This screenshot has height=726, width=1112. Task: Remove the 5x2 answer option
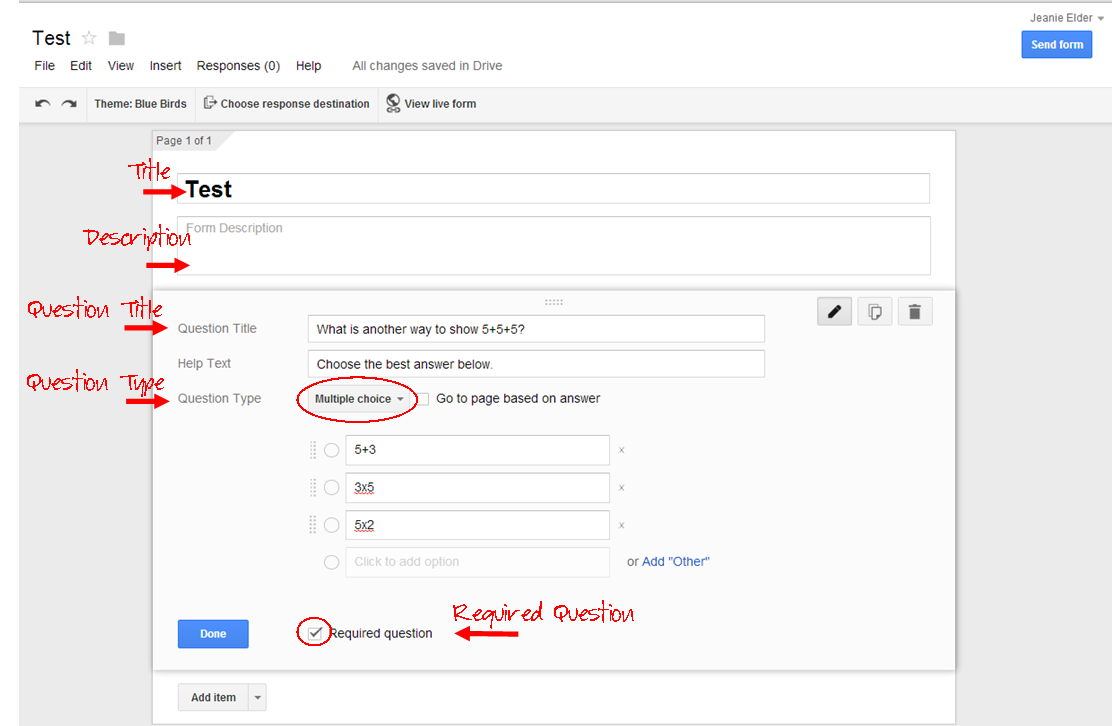621,525
